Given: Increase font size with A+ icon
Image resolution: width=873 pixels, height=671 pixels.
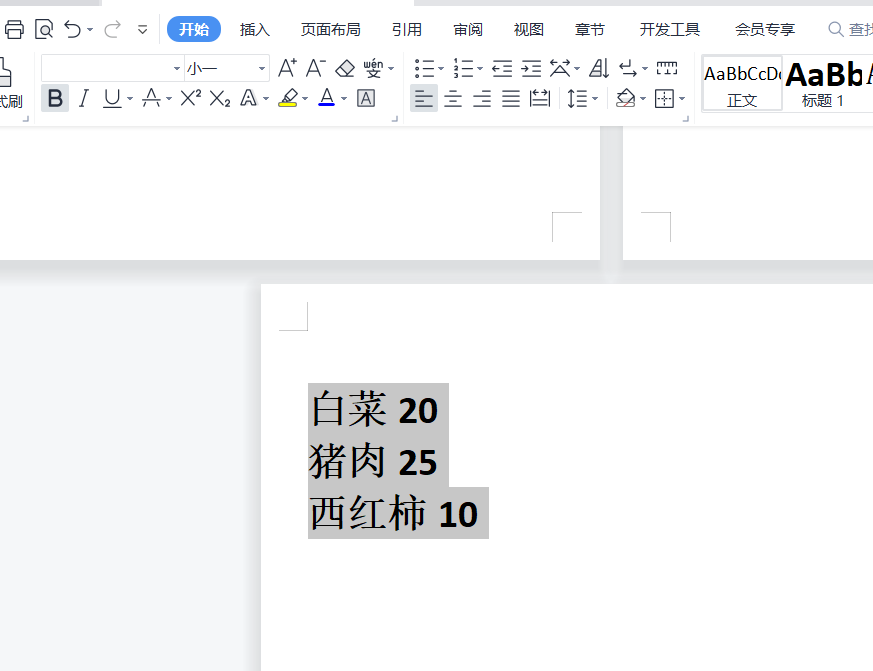Looking at the screenshot, I should coord(287,68).
